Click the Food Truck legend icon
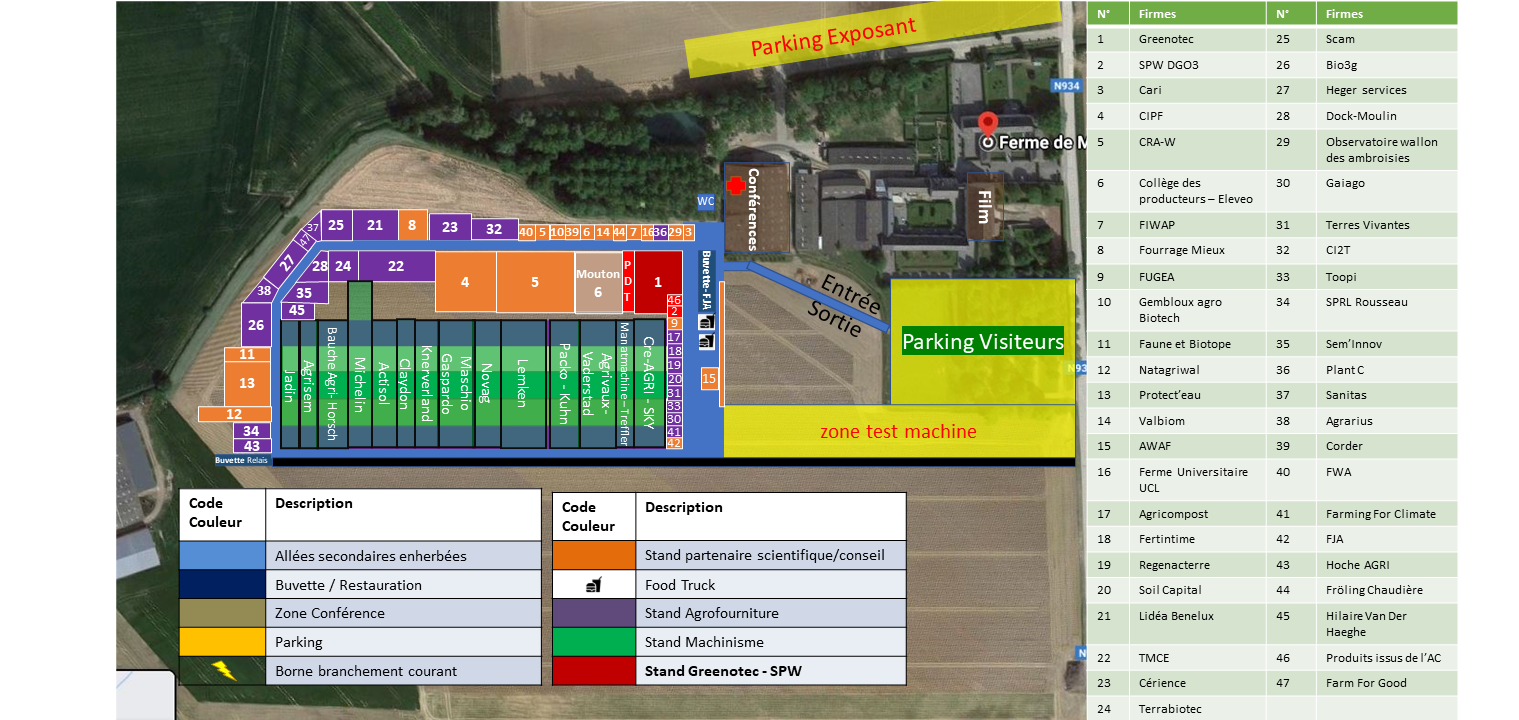 pos(594,585)
